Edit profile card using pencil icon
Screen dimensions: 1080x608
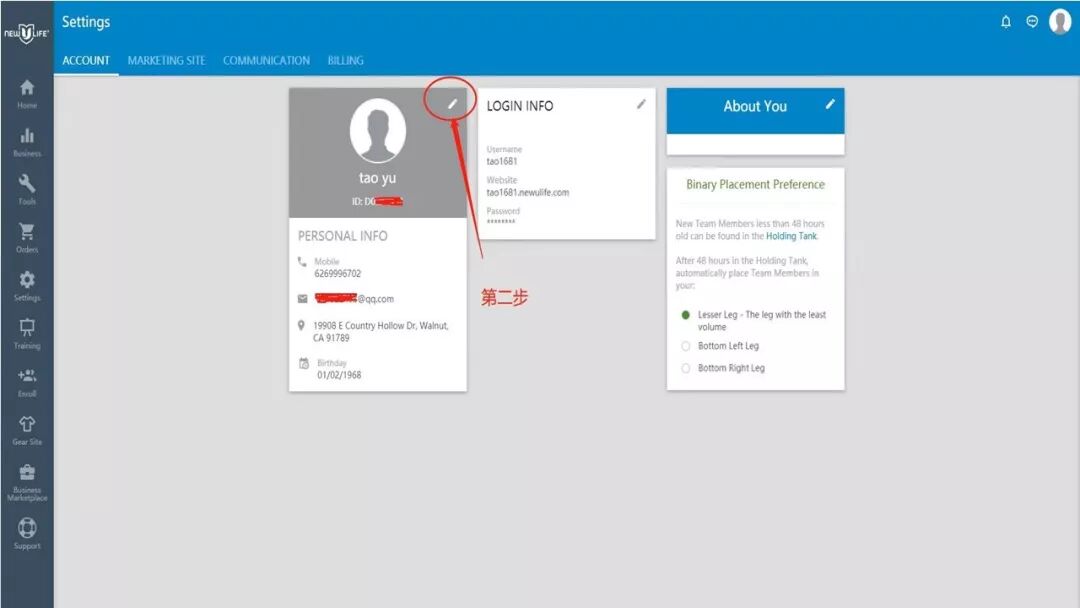click(453, 104)
